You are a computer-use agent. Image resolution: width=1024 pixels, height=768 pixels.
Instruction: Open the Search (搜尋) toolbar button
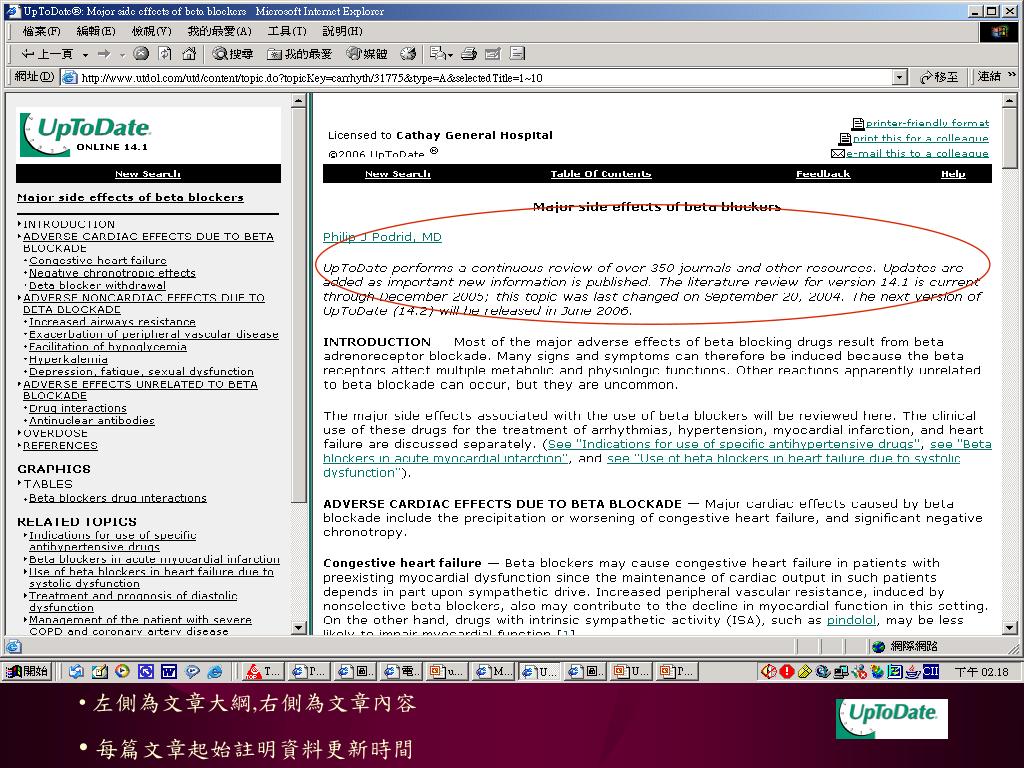pyautogui.click(x=232, y=54)
